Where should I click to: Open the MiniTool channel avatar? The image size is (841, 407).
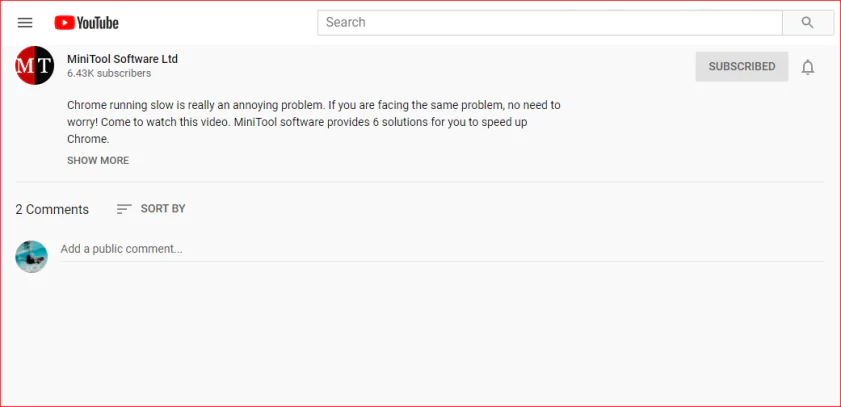34,66
